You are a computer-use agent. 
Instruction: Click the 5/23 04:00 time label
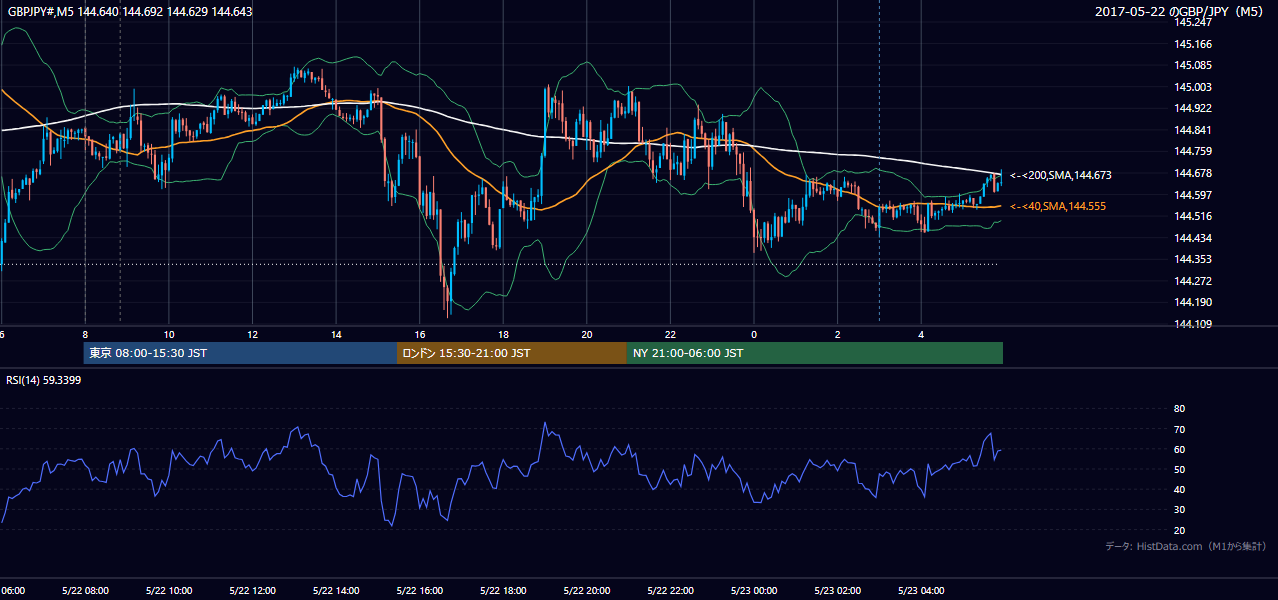pyautogui.click(x=922, y=590)
